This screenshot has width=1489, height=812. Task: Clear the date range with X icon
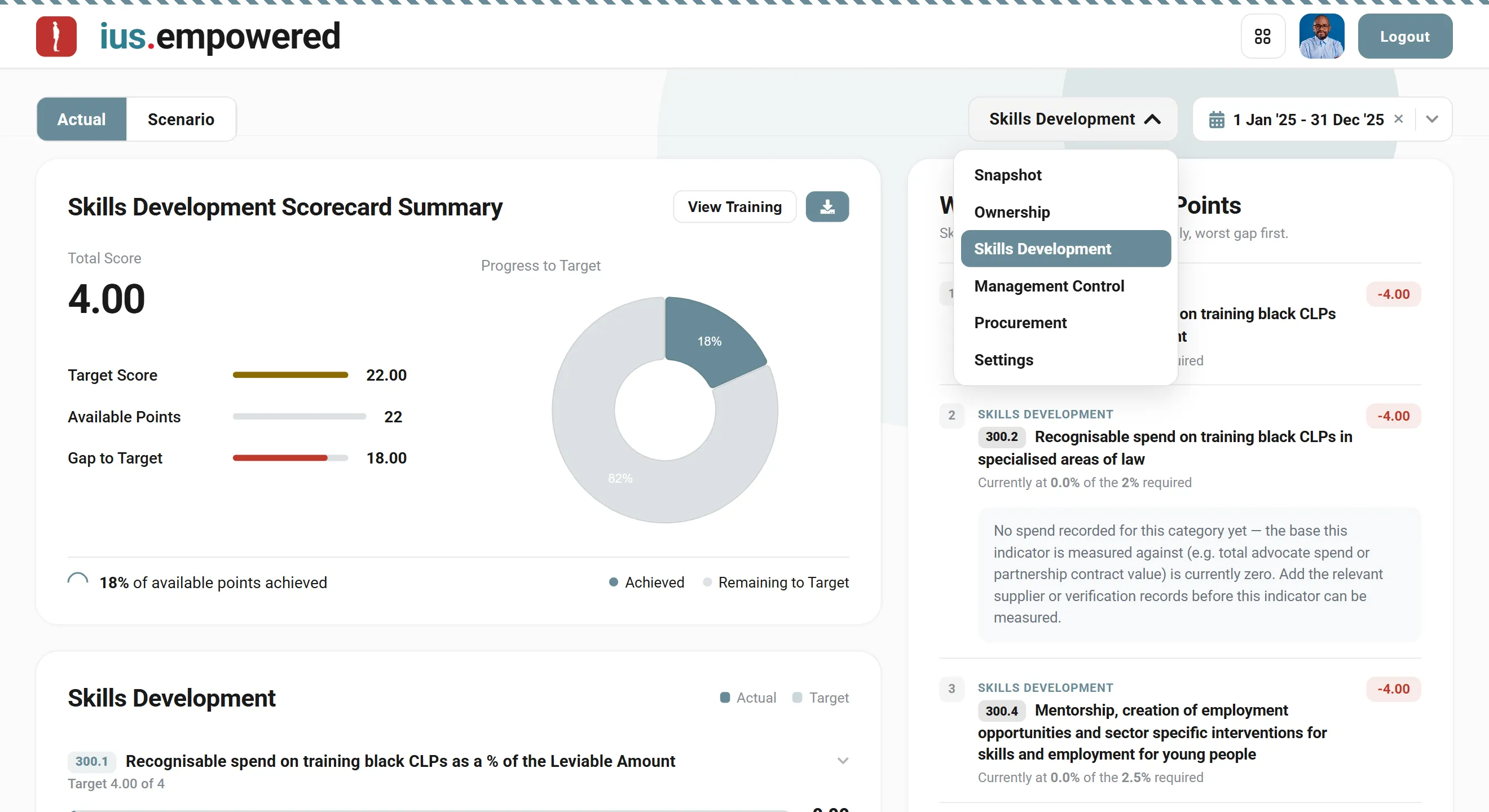pyautogui.click(x=1398, y=119)
